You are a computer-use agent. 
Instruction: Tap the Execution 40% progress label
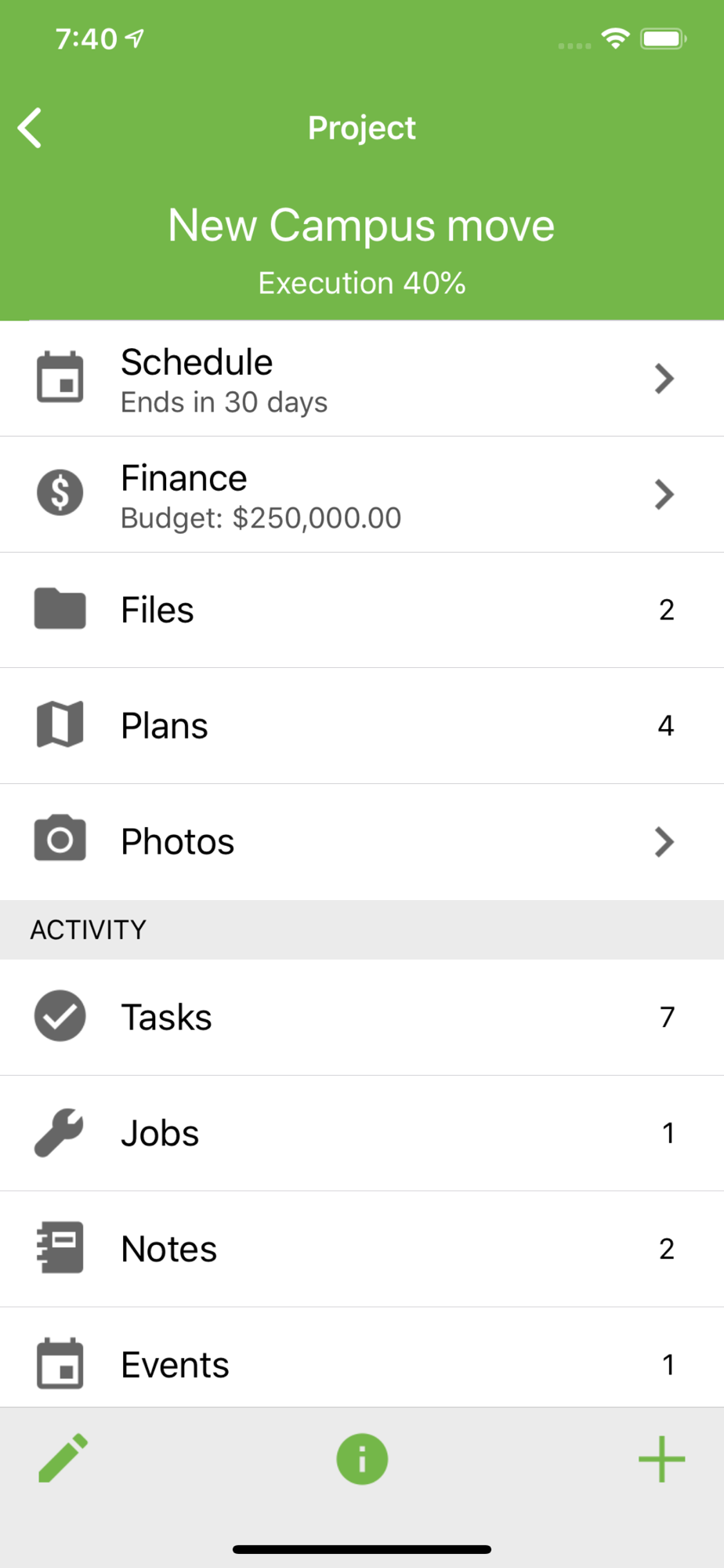pos(362,283)
